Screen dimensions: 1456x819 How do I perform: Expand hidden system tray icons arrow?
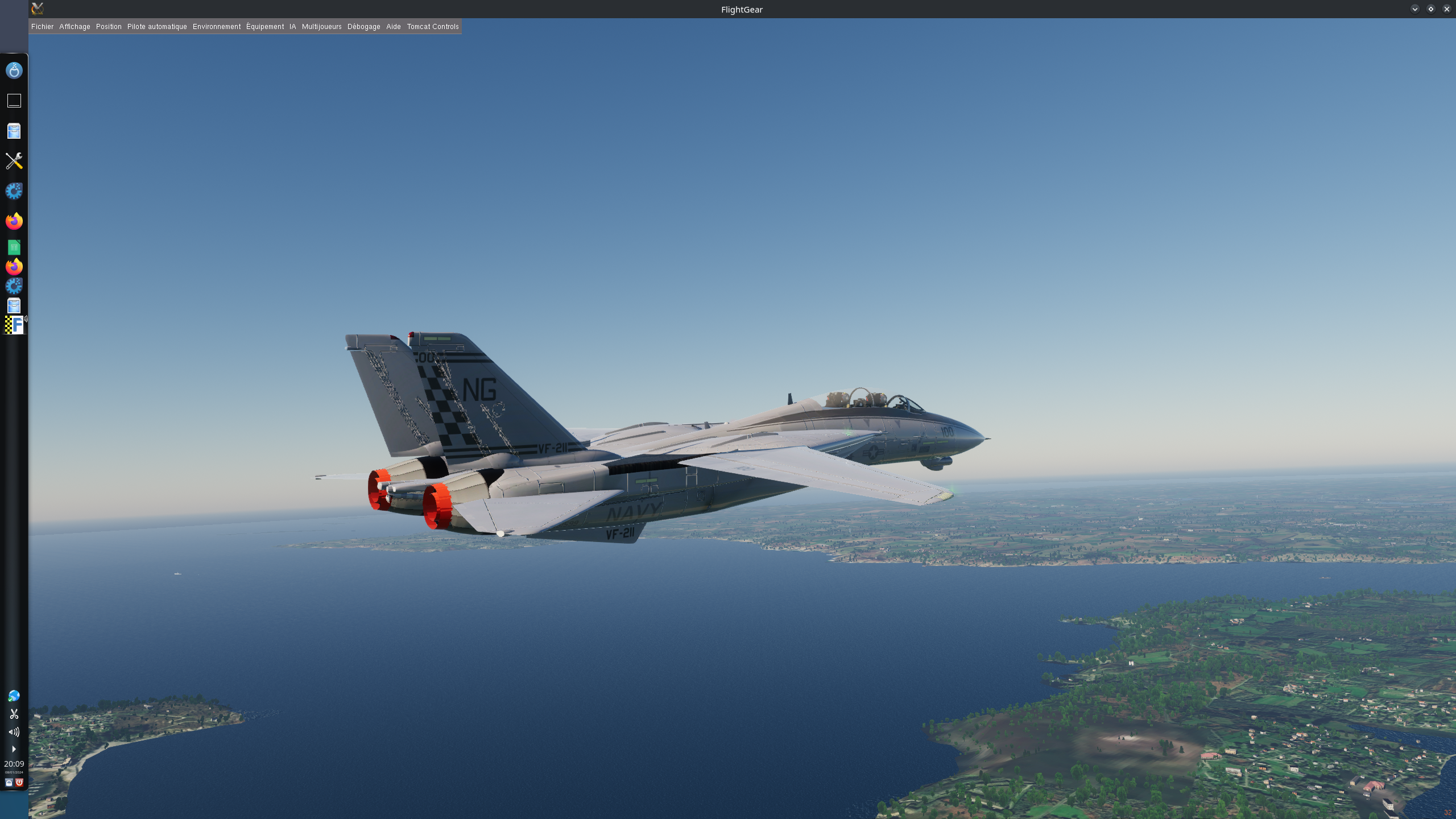(x=14, y=749)
